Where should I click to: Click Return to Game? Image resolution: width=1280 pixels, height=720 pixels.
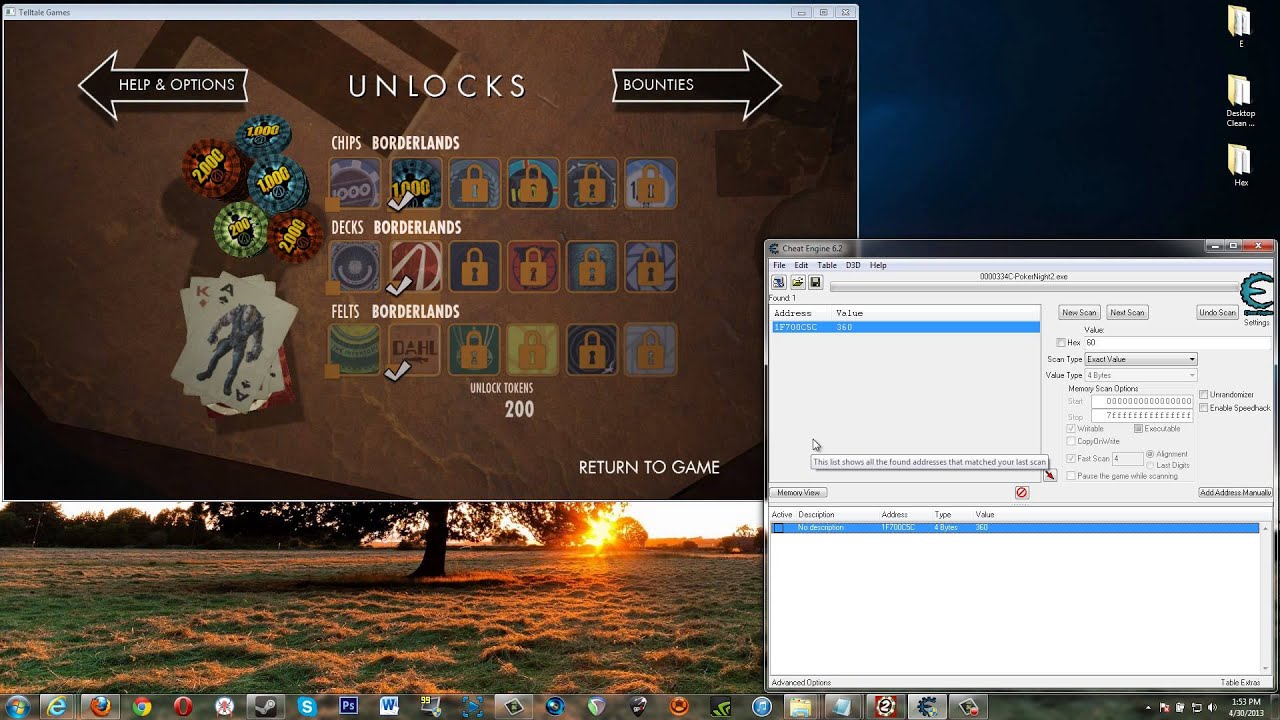(649, 467)
